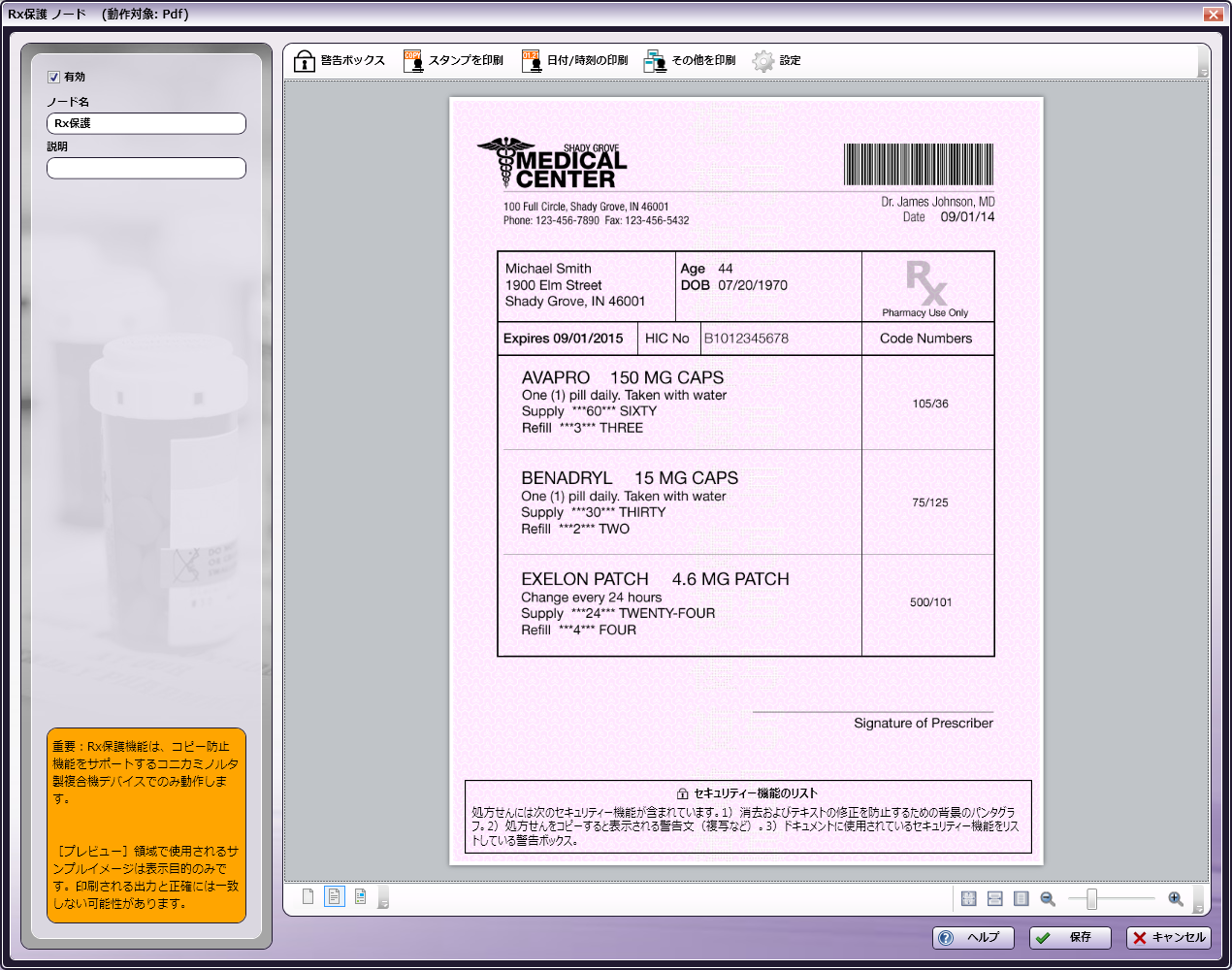The image size is (1232, 970).
Task: Click the HIC number 'B1012345678'
Action: (x=746, y=339)
